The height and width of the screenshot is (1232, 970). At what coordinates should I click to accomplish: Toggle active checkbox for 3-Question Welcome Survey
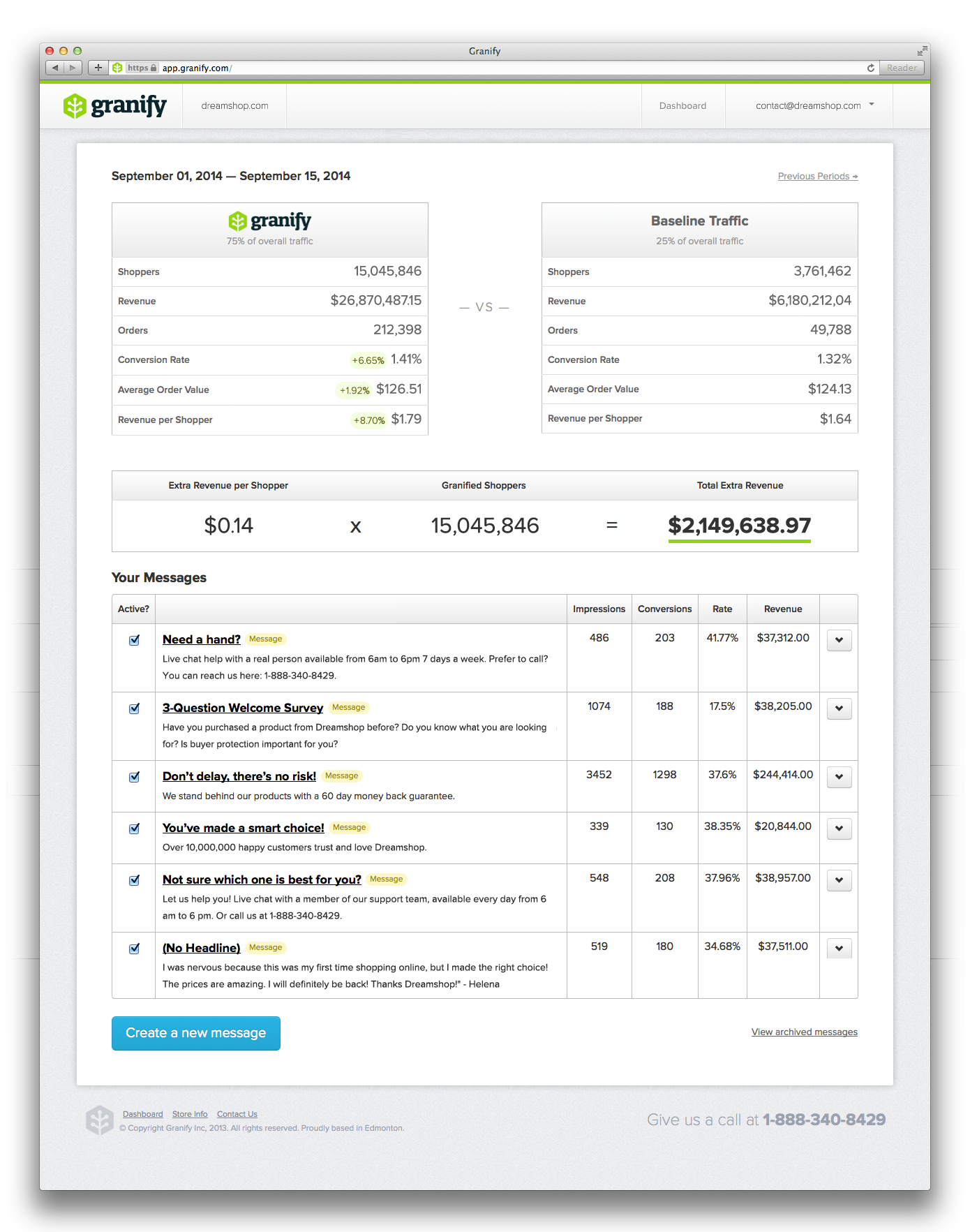pos(135,708)
